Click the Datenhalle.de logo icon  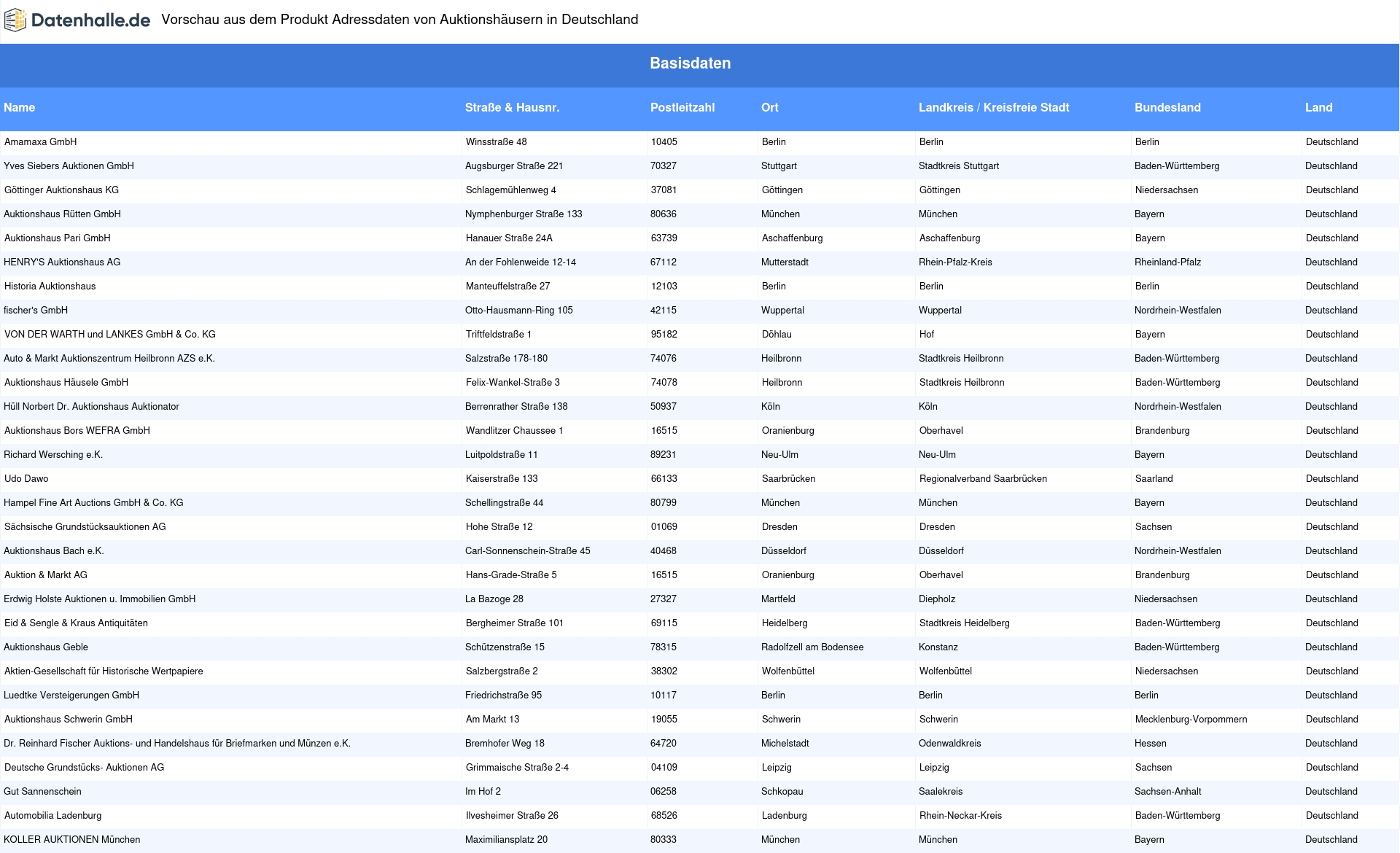tap(15, 20)
